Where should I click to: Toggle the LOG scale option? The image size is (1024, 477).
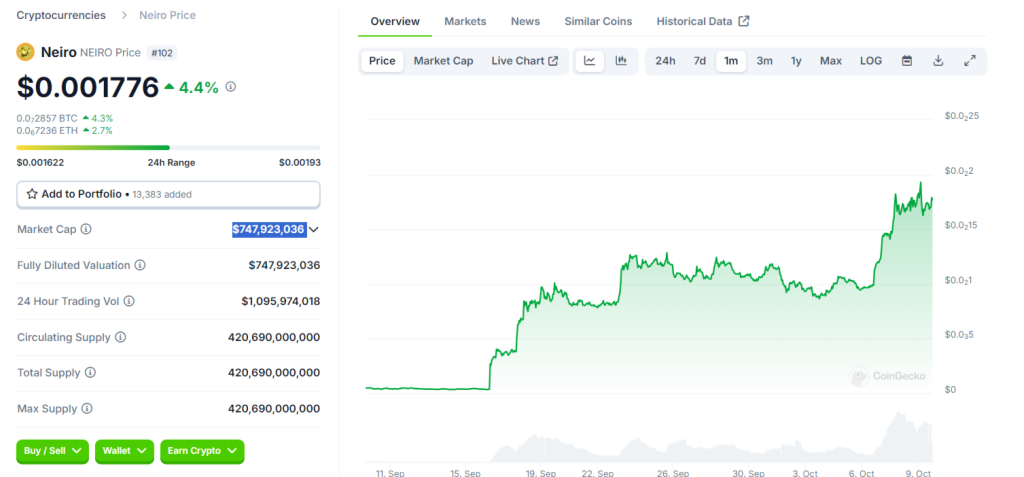pos(871,61)
